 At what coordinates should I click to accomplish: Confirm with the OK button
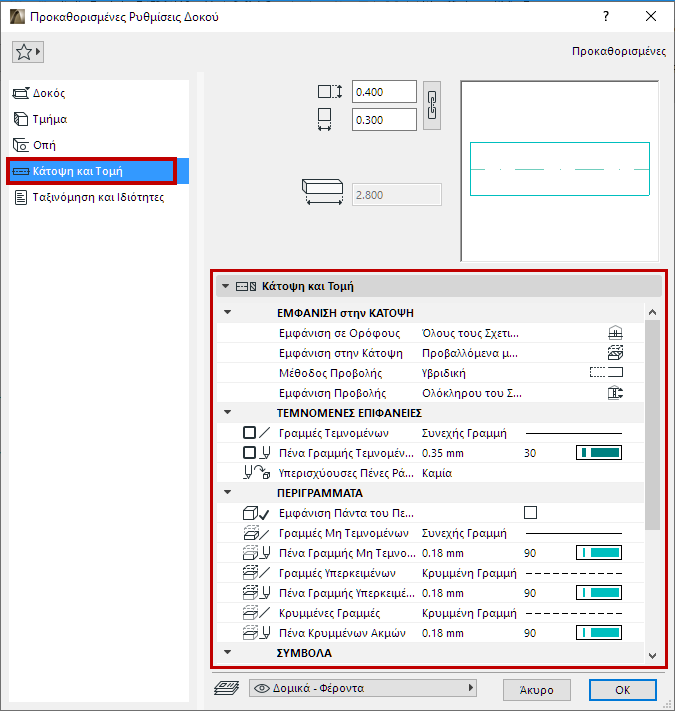click(x=622, y=690)
